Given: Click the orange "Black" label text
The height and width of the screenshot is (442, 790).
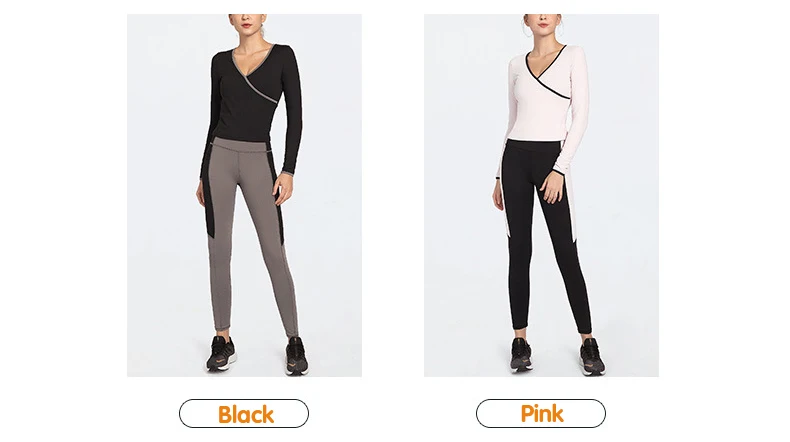Looking at the screenshot, I should tap(246, 415).
